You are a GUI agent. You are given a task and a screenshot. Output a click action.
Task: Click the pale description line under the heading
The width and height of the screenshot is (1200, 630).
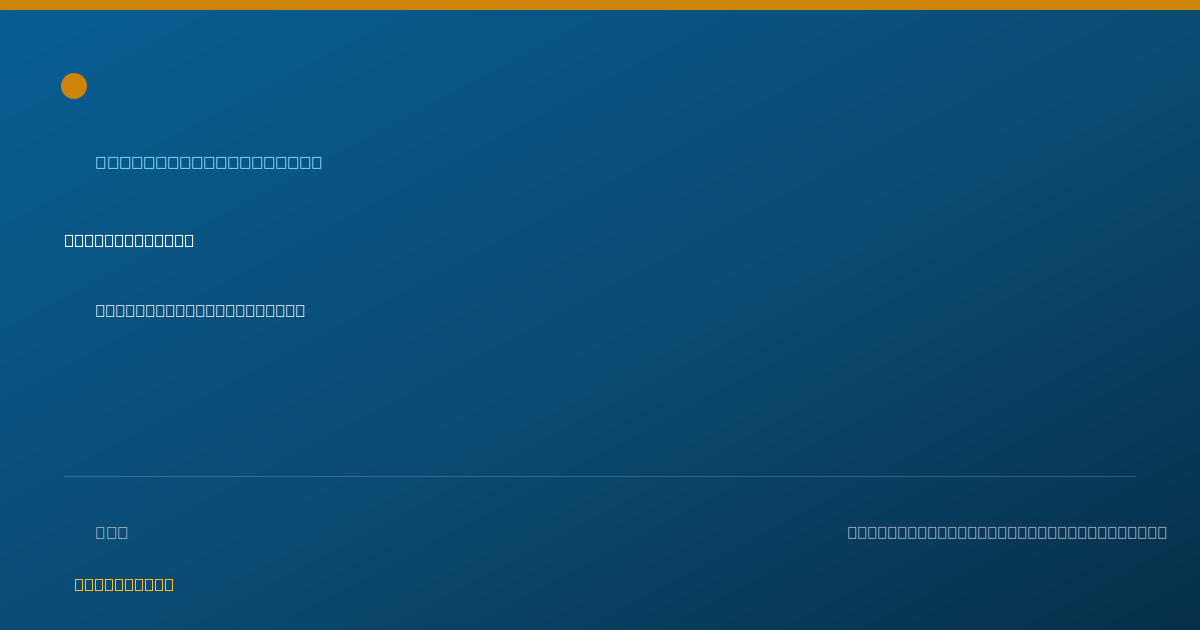click(x=200, y=310)
